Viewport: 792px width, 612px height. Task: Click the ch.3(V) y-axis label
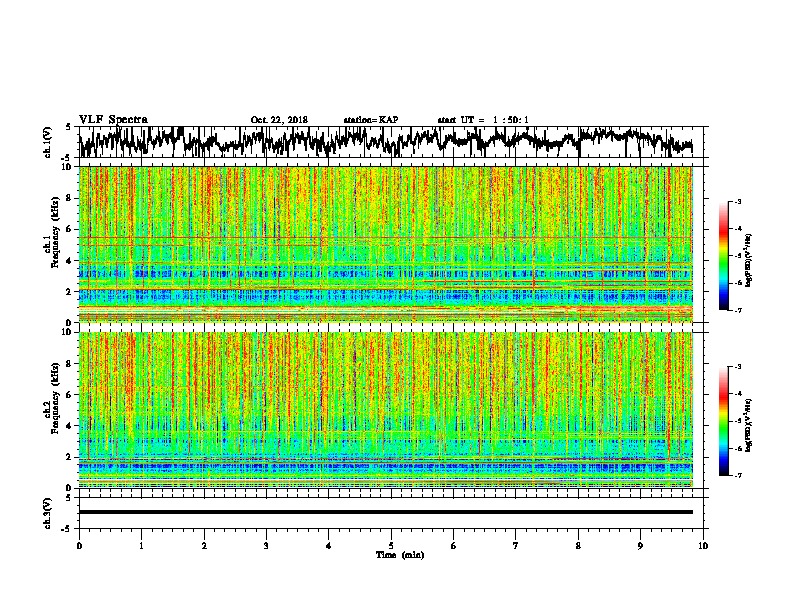coord(48,513)
